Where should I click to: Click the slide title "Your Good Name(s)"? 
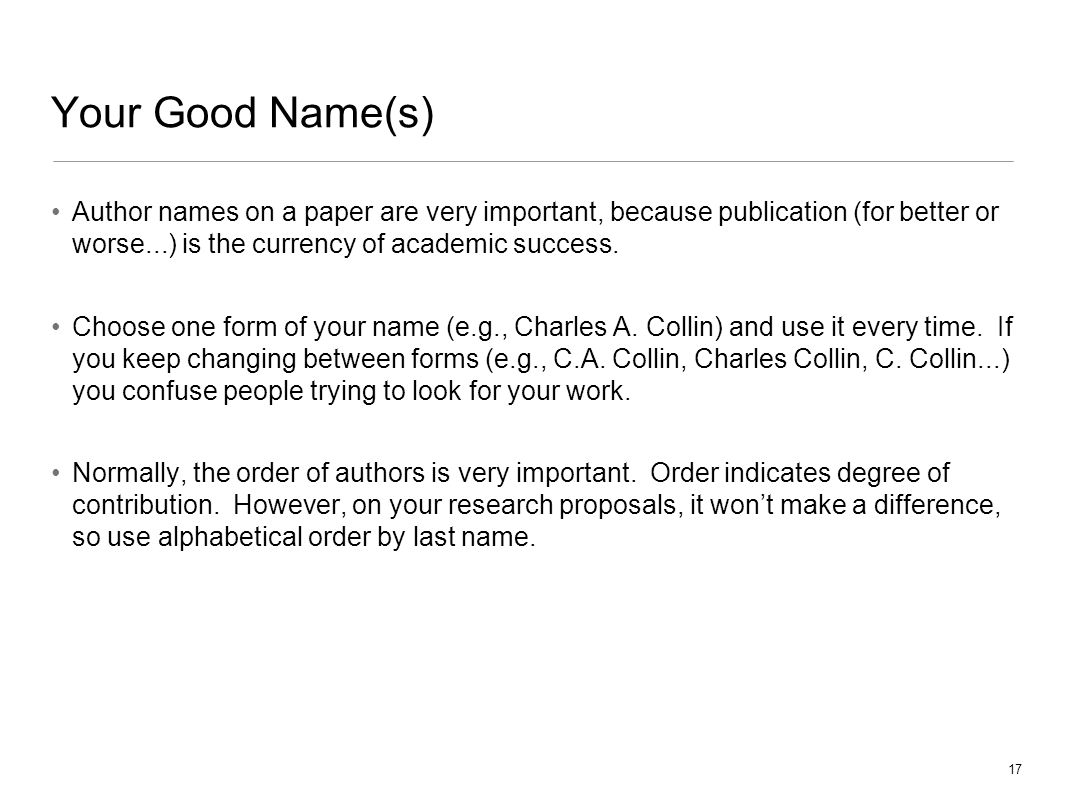242,114
